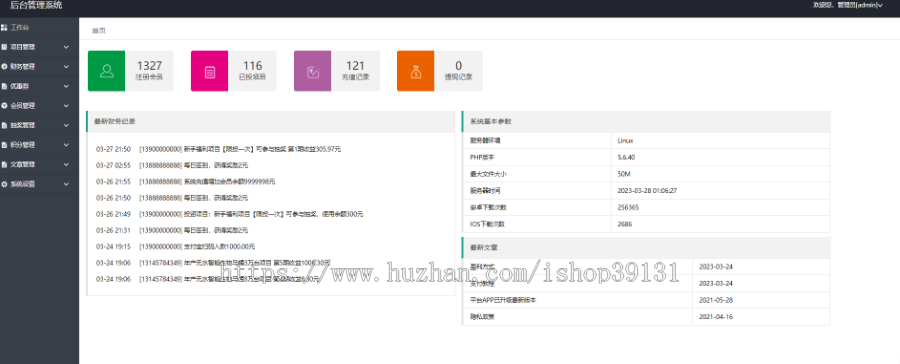Select 文章管理 menu label

coord(22,164)
